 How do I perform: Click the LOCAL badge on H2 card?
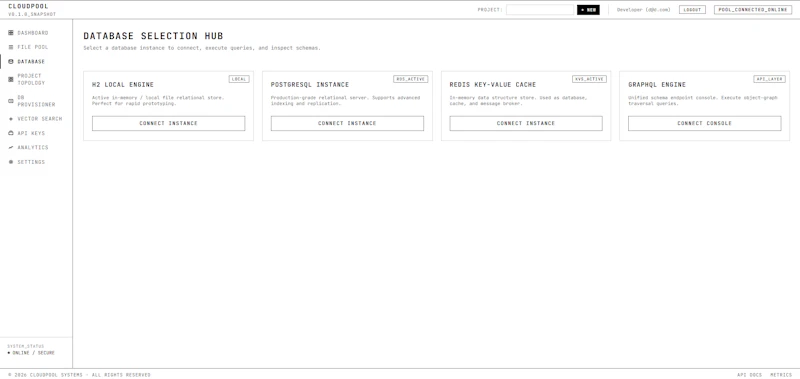pyautogui.click(x=239, y=79)
